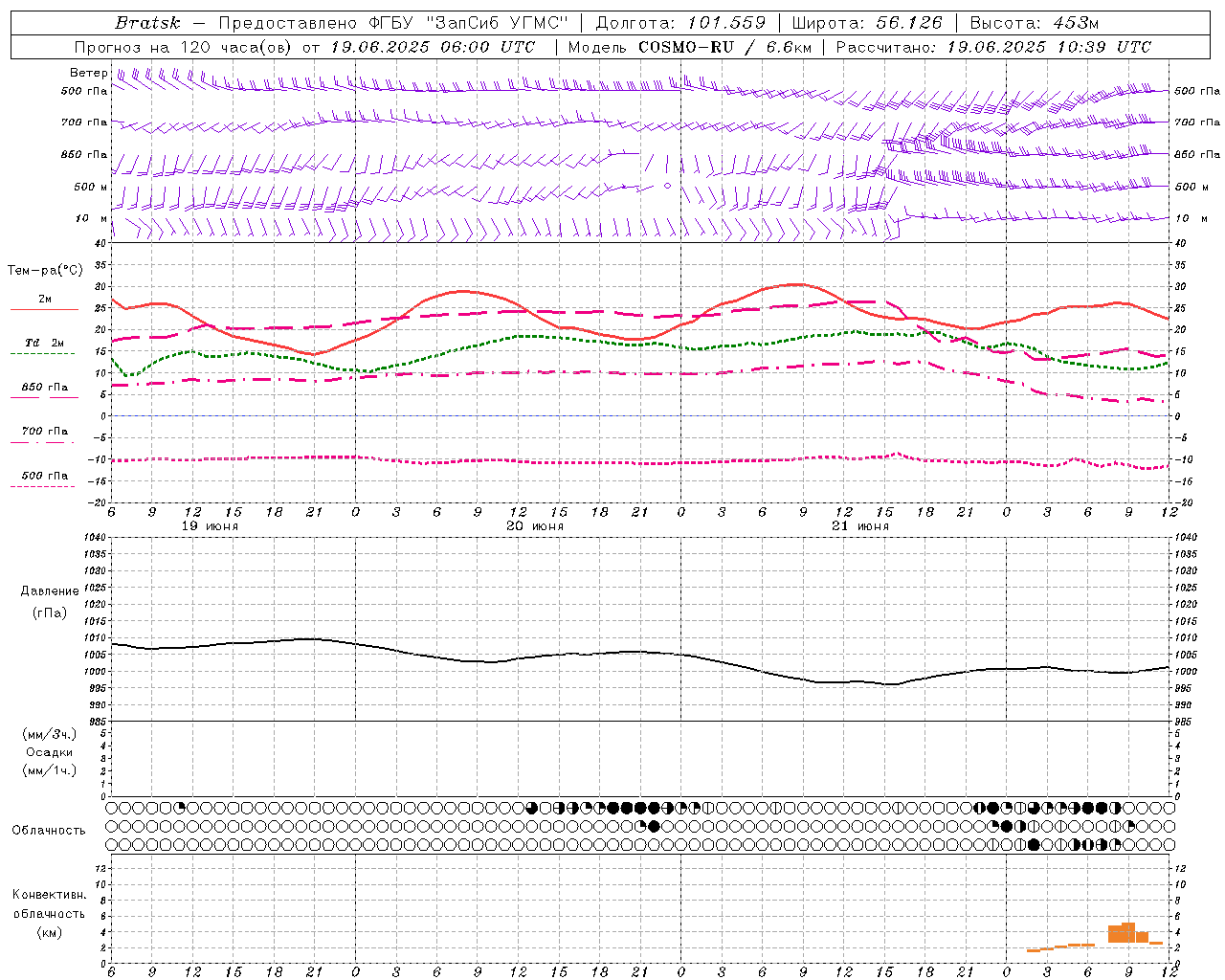
Task: Click the 850 гПа label in temperature legend
Action: [45, 388]
